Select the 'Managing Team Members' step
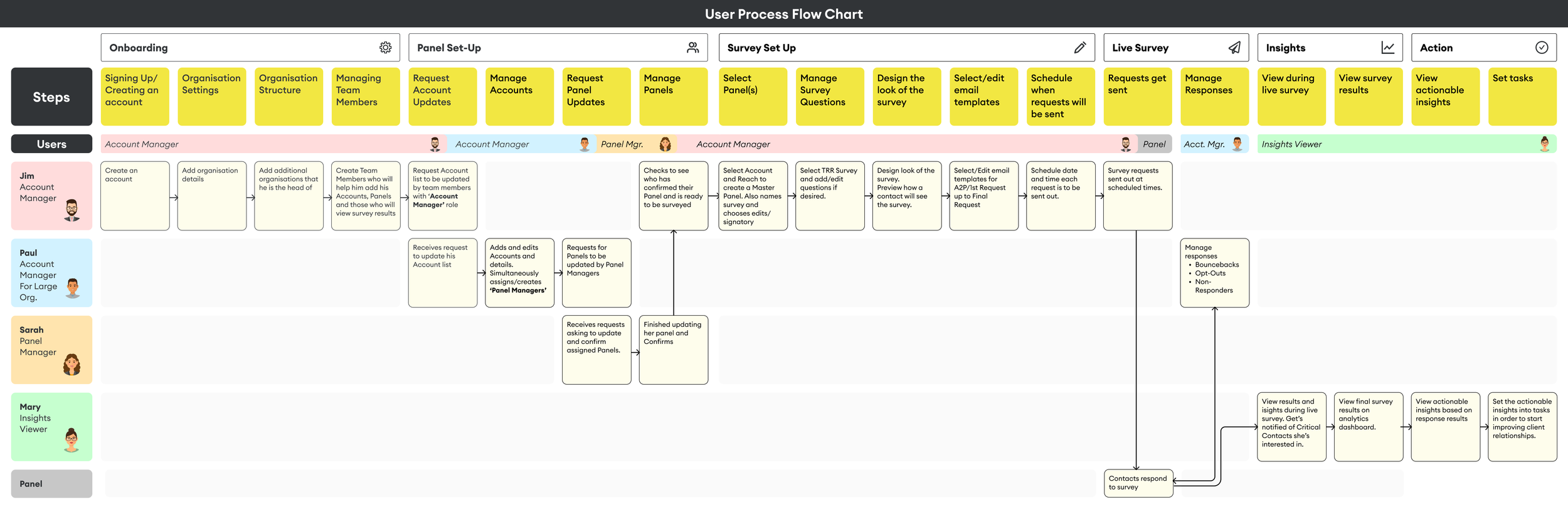The width and height of the screenshot is (1568, 509). point(366,97)
